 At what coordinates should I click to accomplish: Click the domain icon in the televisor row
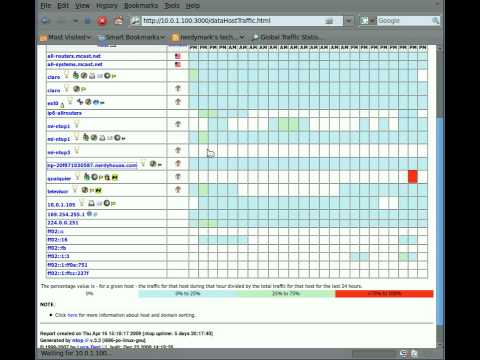point(178,190)
